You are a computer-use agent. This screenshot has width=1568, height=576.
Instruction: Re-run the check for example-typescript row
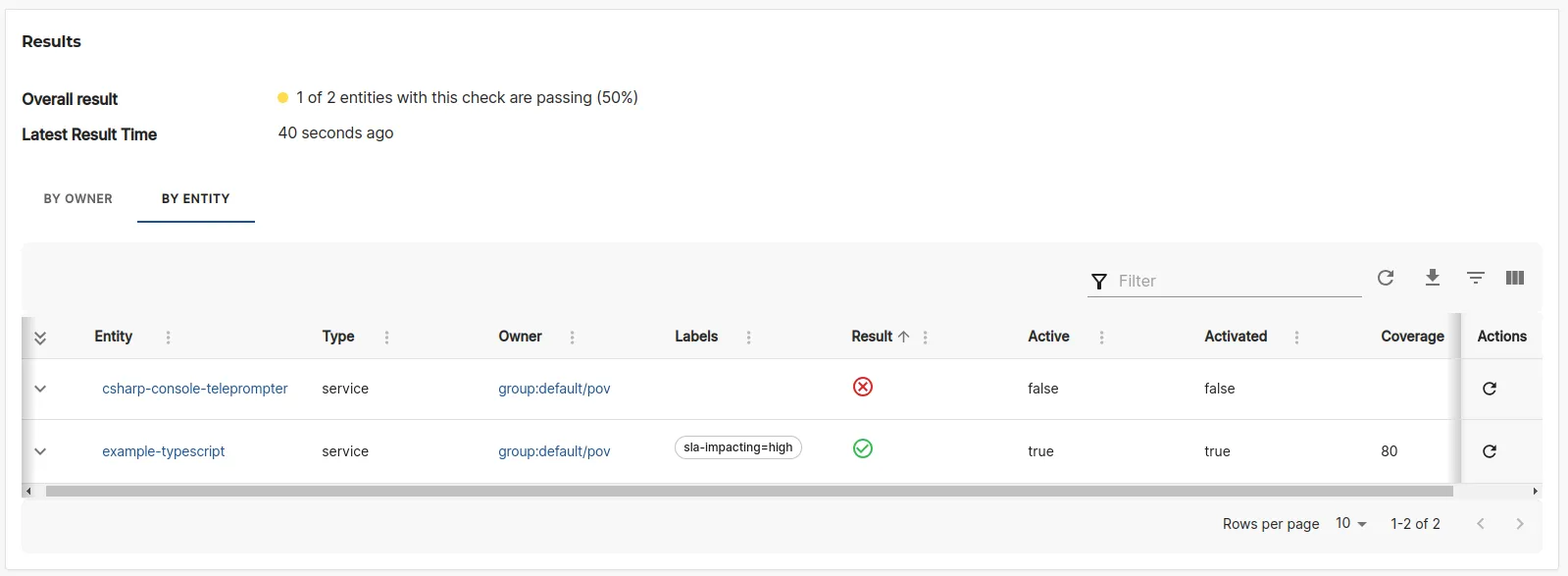[x=1489, y=451]
